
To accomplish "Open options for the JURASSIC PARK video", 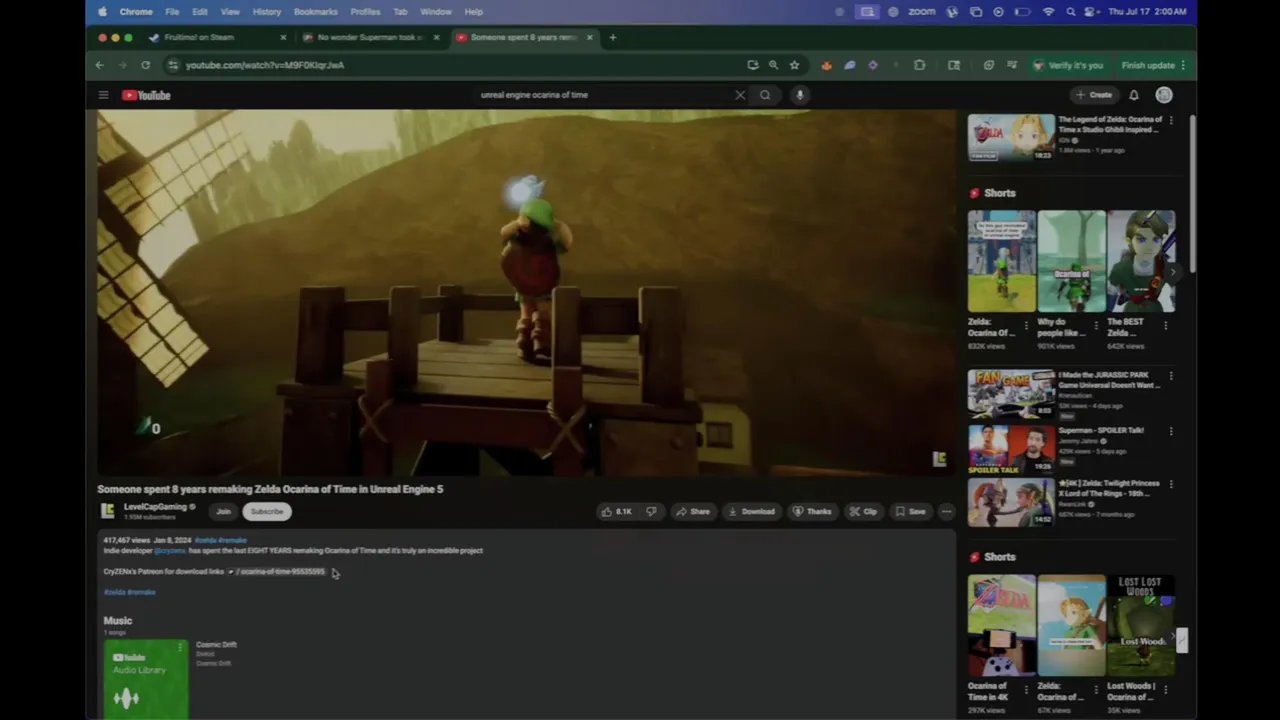I will click(x=1171, y=376).
